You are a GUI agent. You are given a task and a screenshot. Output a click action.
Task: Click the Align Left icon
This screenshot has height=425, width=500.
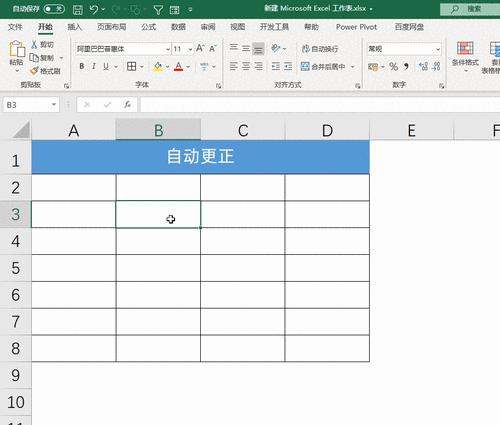point(234,66)
